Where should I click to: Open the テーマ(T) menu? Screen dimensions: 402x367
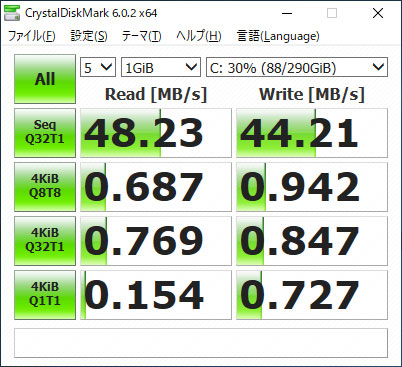(x=142, y=36)
